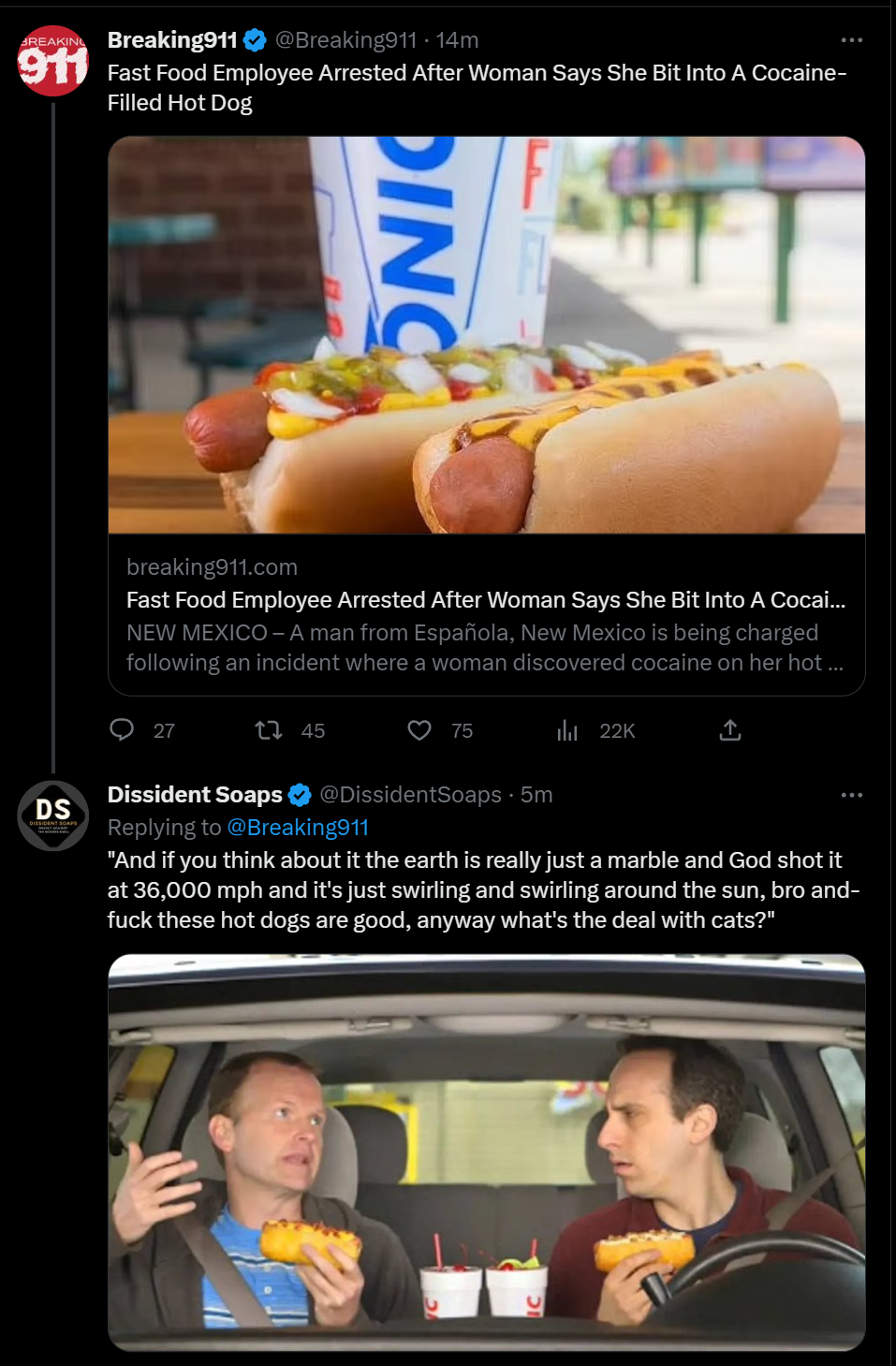Click the 14m timestamp on the Breaking911 tweet
The width and height of the screenshot is (896, 1366).
click(x=458, y=40)
